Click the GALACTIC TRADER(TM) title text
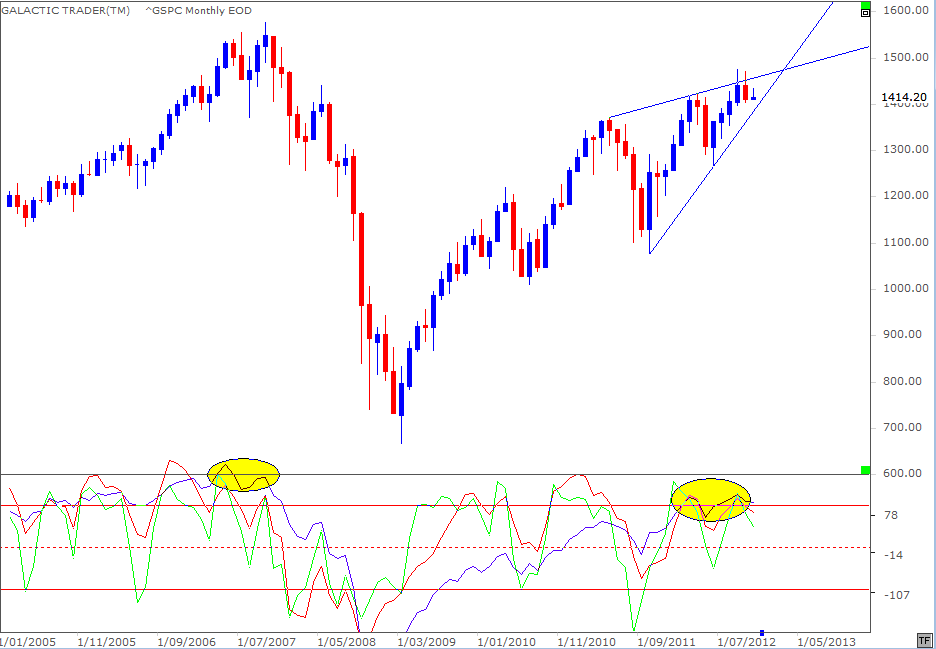The image size is (936, 649). coord(66,10)
